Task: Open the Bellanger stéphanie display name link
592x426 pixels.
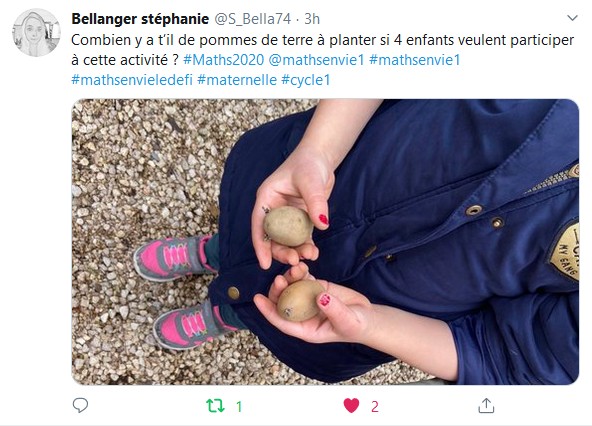Action: tap(140, 19)
